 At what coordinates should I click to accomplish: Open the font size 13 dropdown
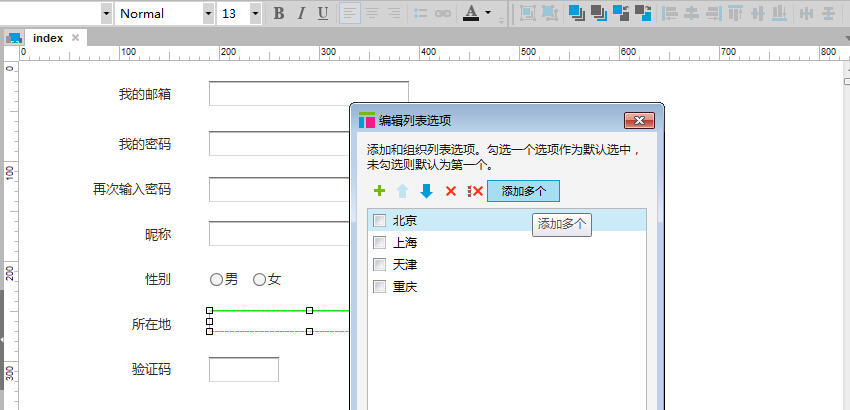255,13
